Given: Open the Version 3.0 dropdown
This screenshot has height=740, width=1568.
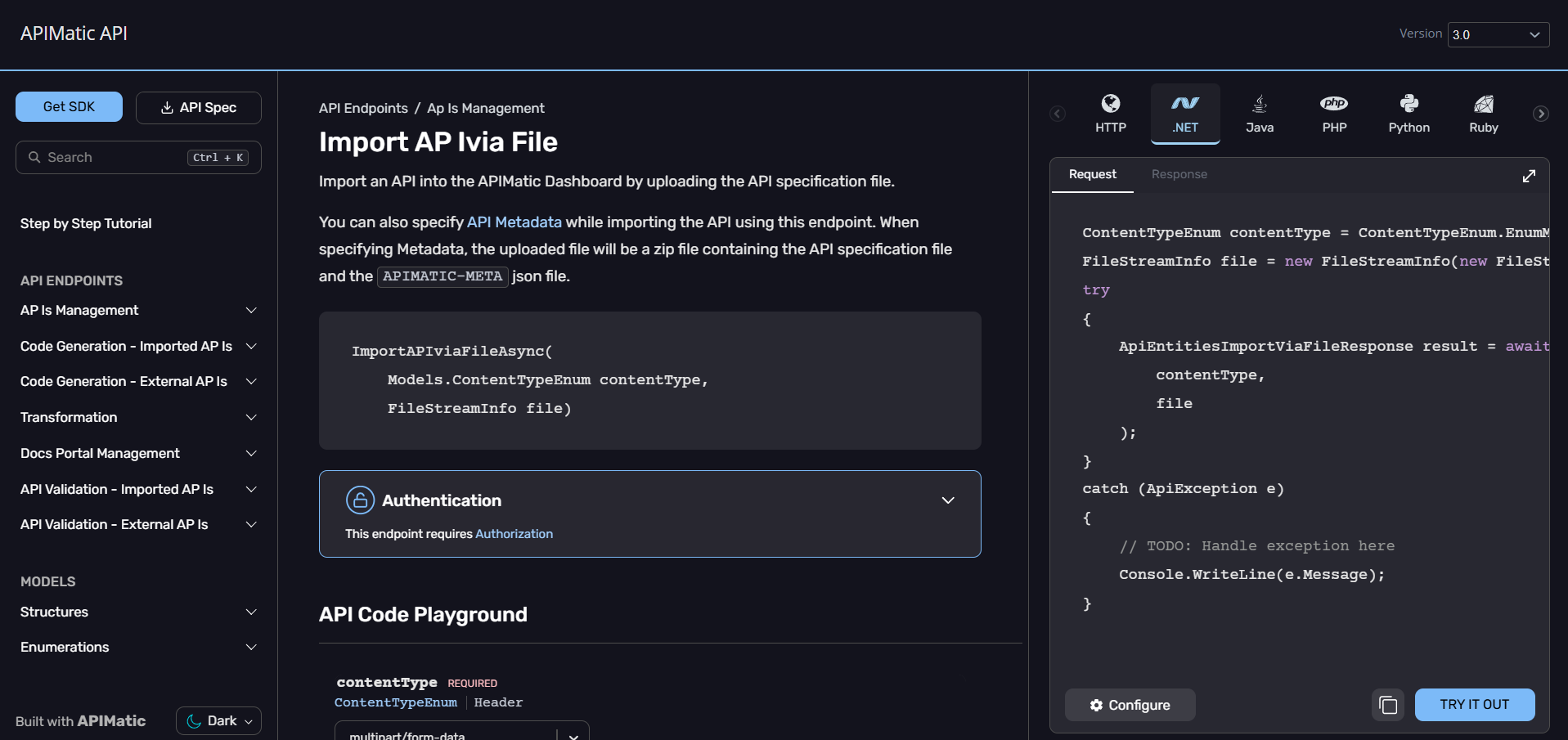Looking at the screenshot, I should (1498, 34).
